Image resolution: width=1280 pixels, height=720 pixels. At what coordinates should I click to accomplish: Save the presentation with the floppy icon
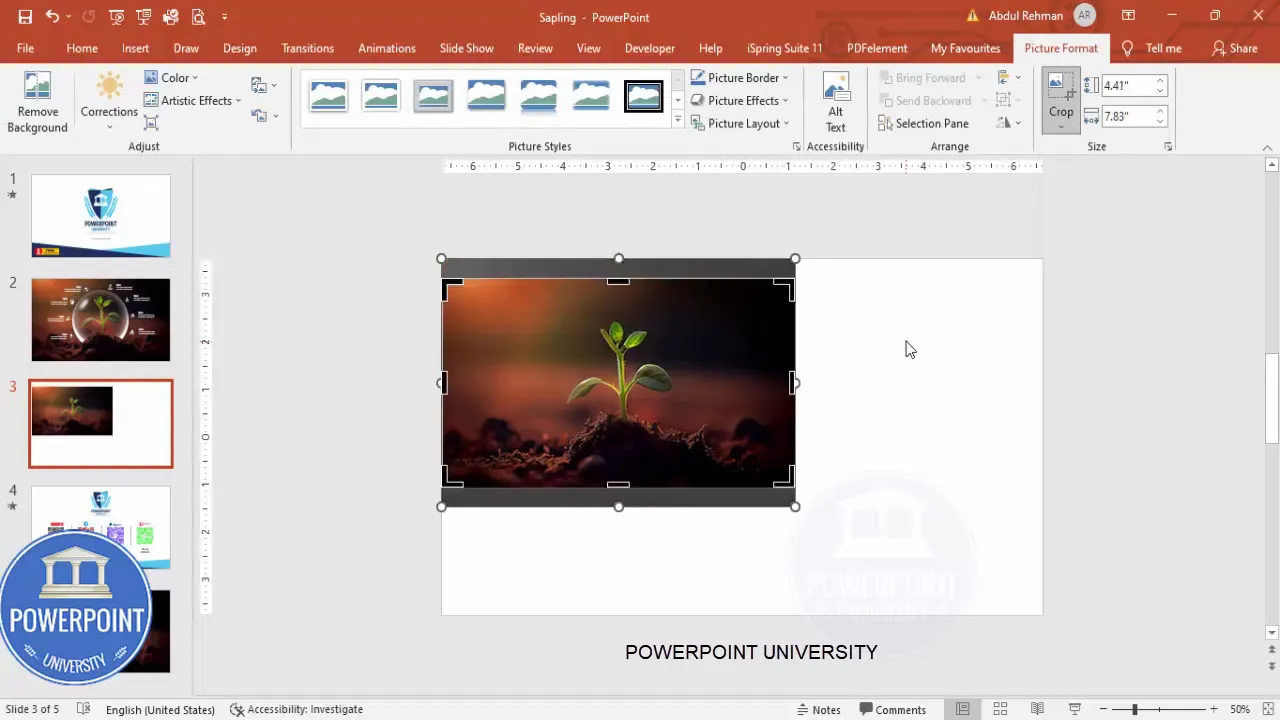click(x=25, y=17)
